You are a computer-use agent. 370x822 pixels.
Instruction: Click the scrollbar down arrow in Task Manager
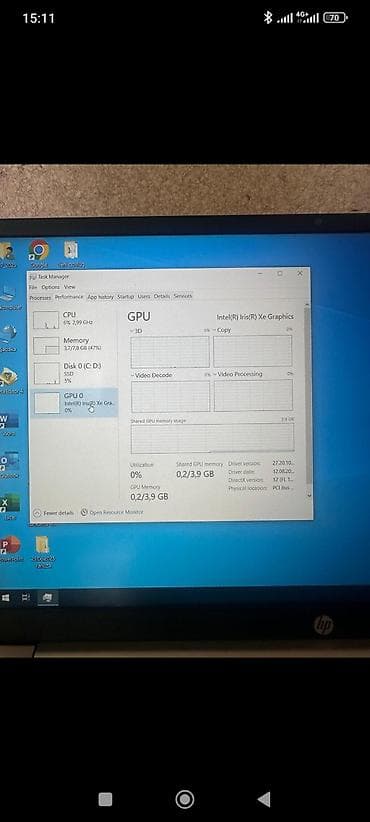(x=308, y=495)
